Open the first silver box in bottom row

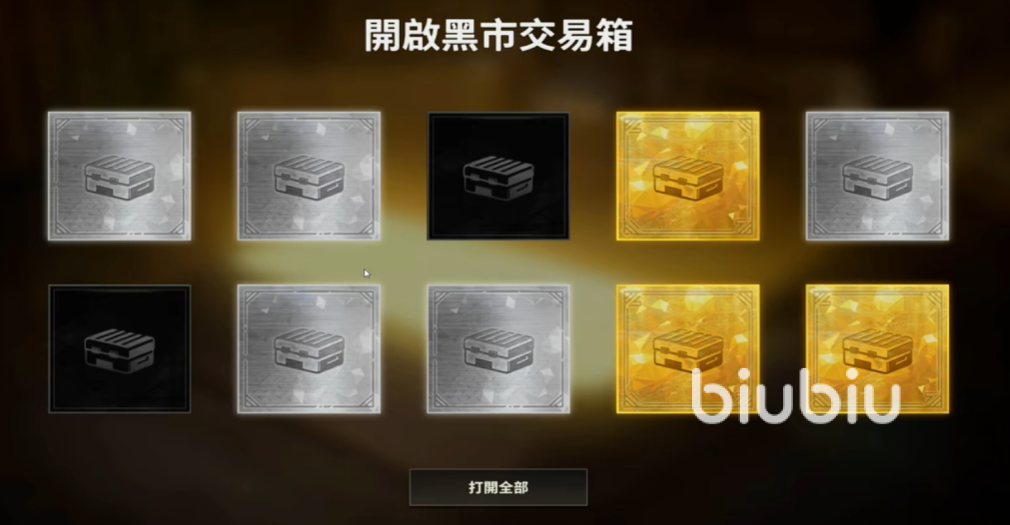[309, 348]
